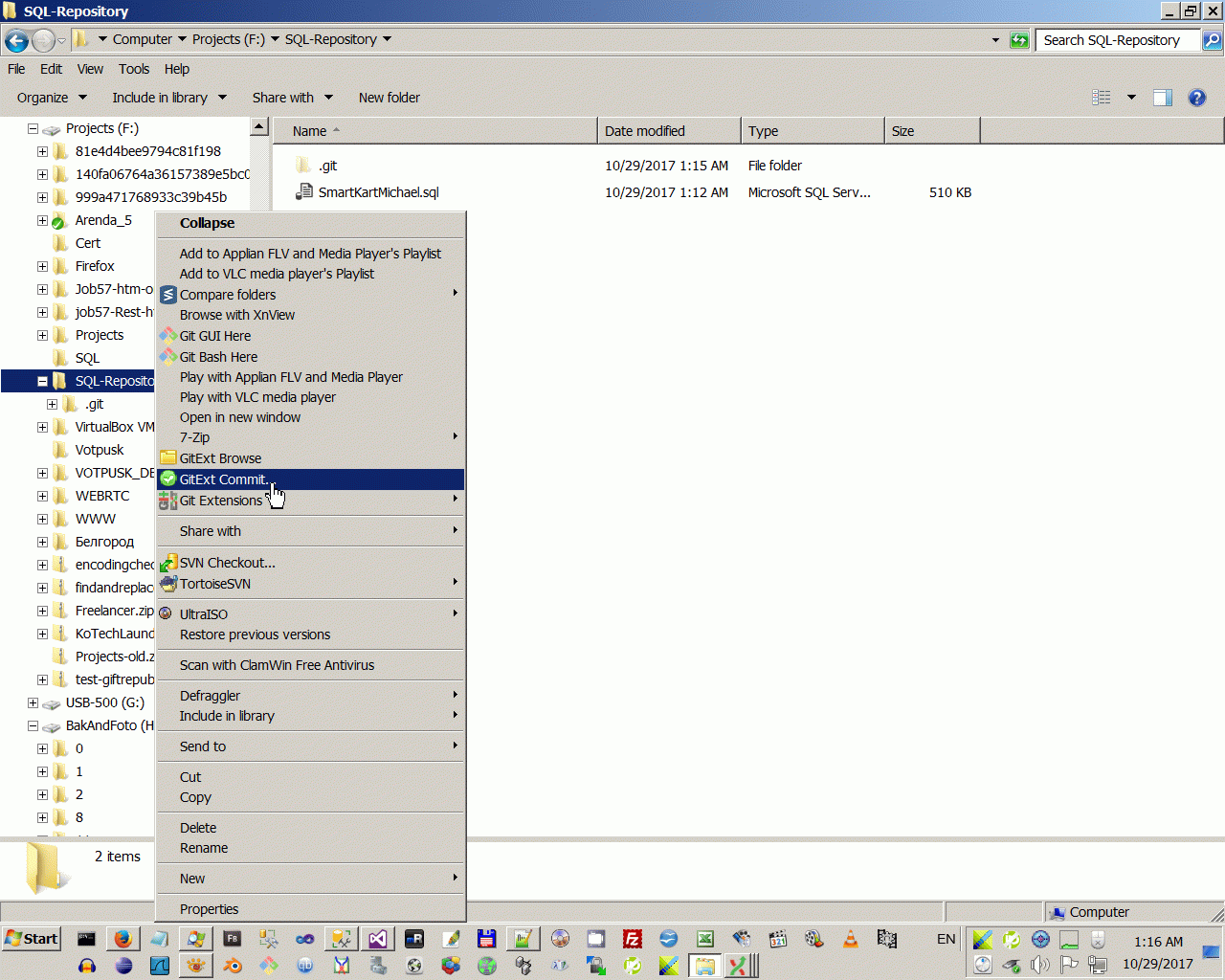Click the green GitExt Commit icon
Image resolution: width=1225 pixels, height=980 pixels.
pyautogui.click(x=168, y=479)
